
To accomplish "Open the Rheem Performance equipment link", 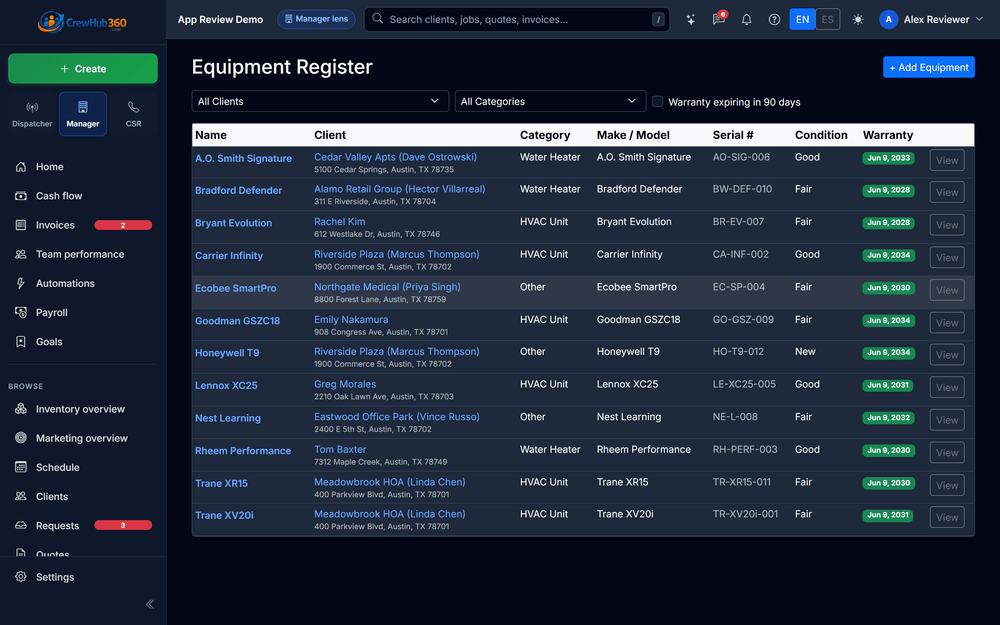I will tap(243, 450).
